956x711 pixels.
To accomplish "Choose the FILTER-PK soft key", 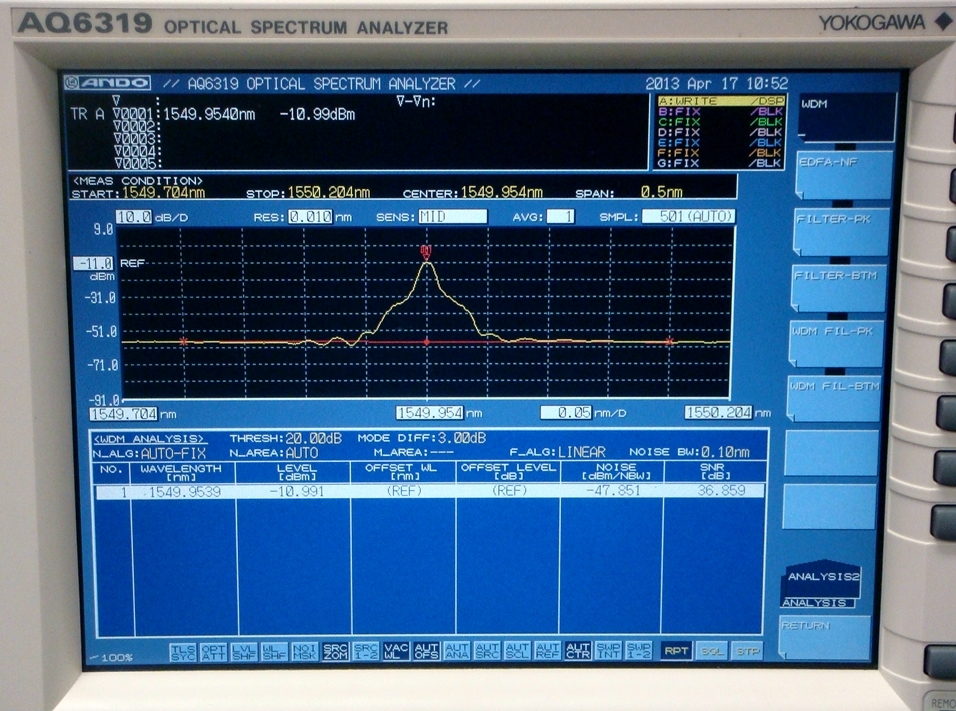I will (x=841, y=231).
